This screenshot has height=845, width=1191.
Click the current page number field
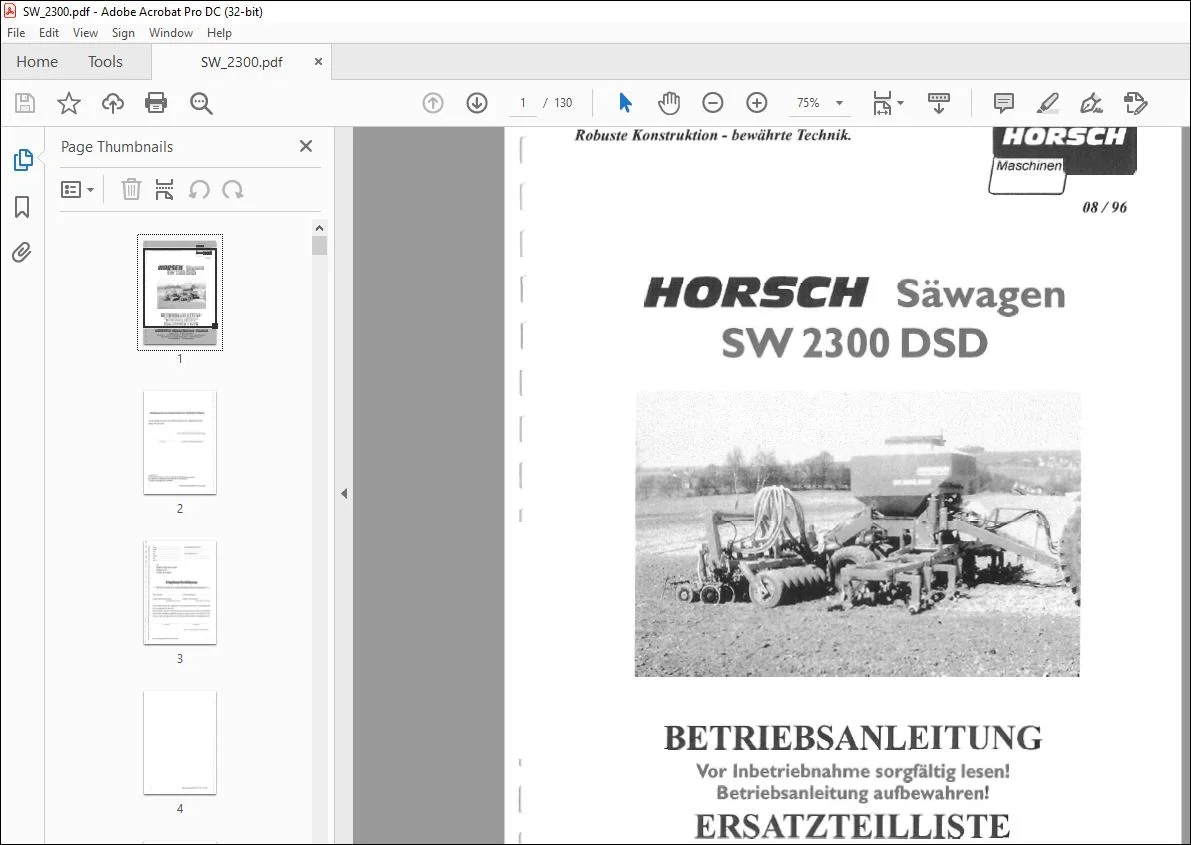point(523,103)
